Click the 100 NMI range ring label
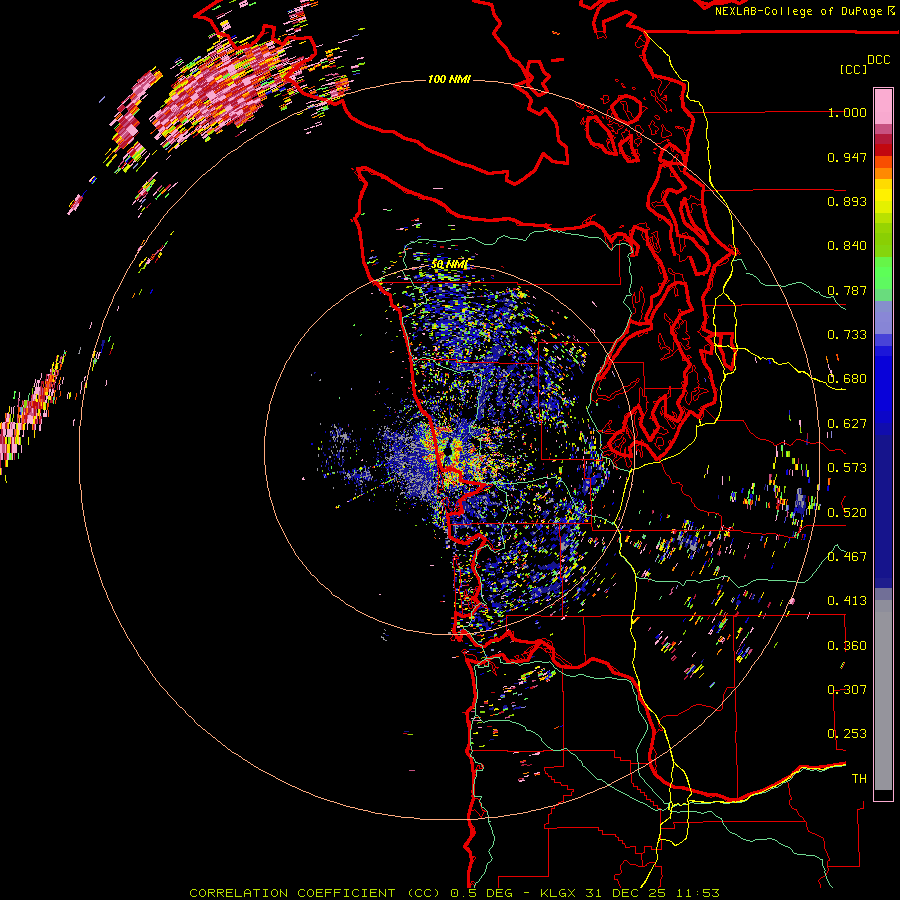This screenshot has height=900, width=900. pos(449,79)
